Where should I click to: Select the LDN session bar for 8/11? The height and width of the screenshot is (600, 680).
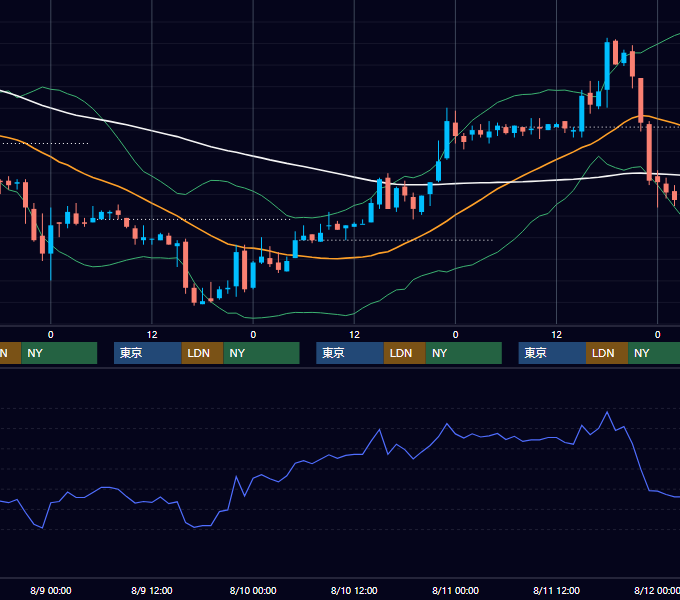coord(607,353)
